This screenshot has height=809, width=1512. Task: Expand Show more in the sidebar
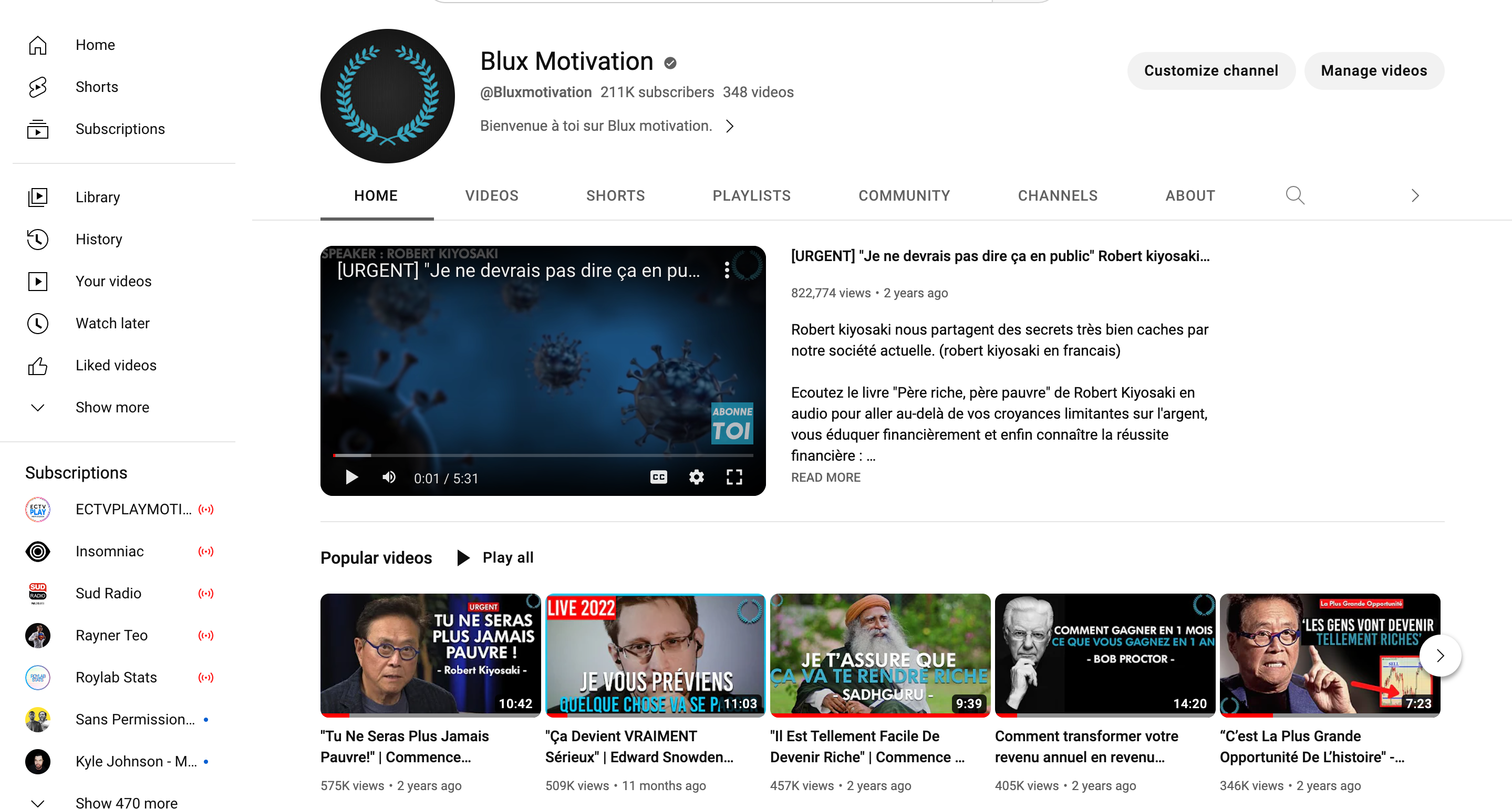click(x=117, y=408)
